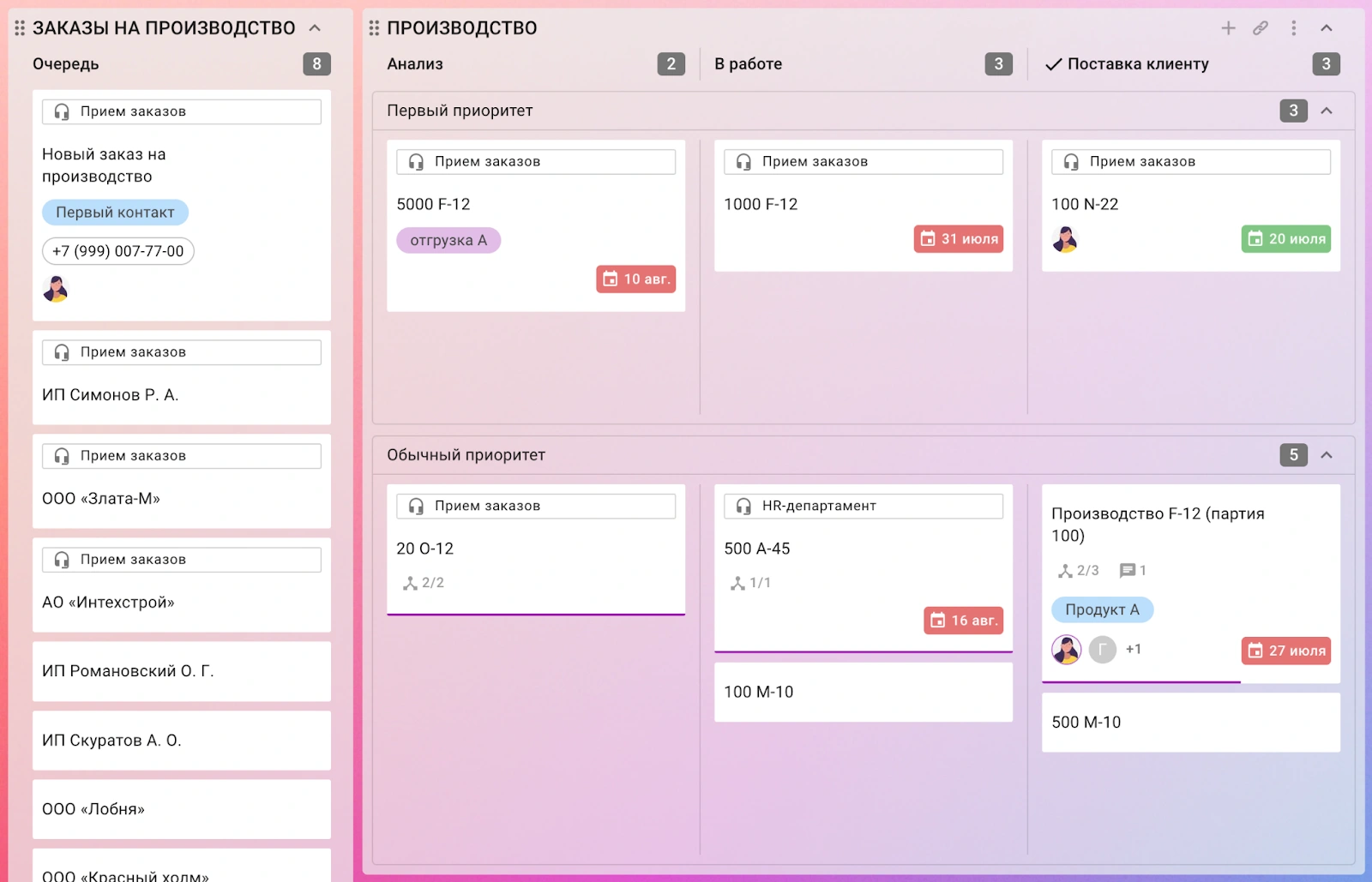Click the gray Г avatar on F-12 card
1372x882 pixels.
click(1103, 650)
